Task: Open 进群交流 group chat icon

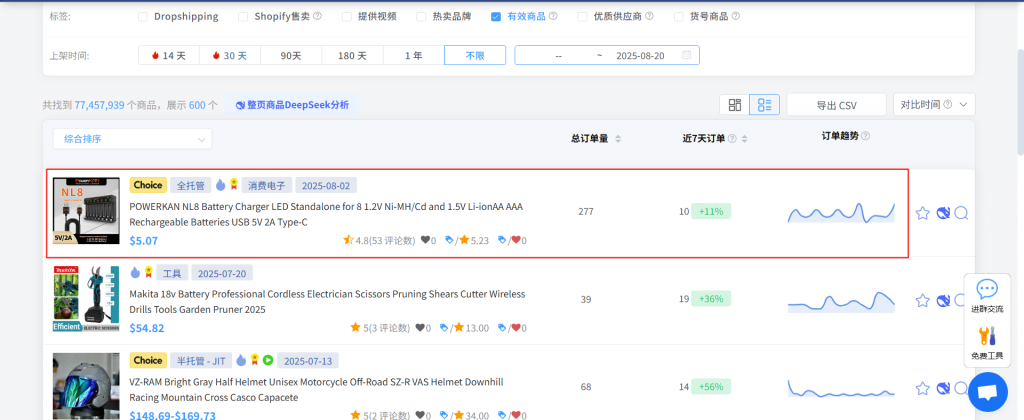Action: [x=987, y=295]
